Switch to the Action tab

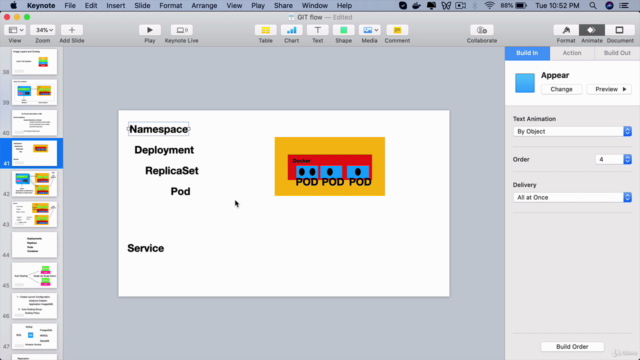click(572, 53)
